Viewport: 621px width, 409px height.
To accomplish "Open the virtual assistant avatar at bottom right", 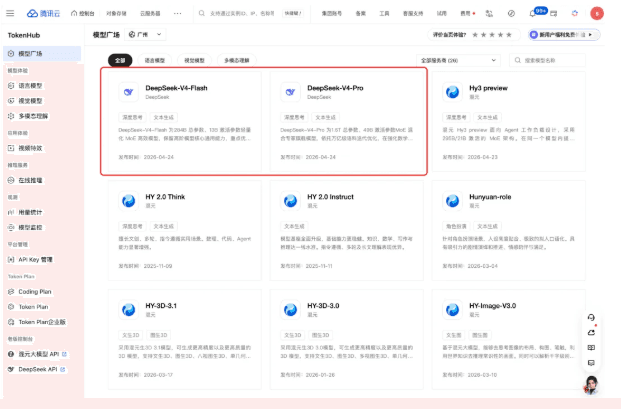I will pyautogui.click(x=591, y=384).
